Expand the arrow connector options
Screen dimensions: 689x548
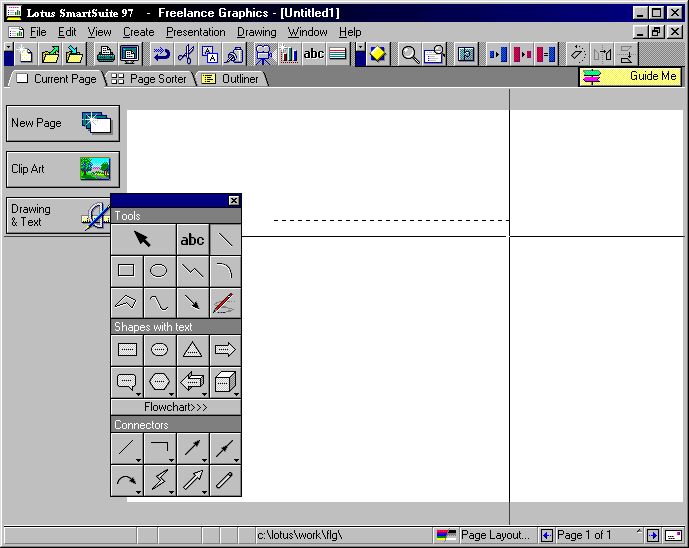[x=204, y=461]
